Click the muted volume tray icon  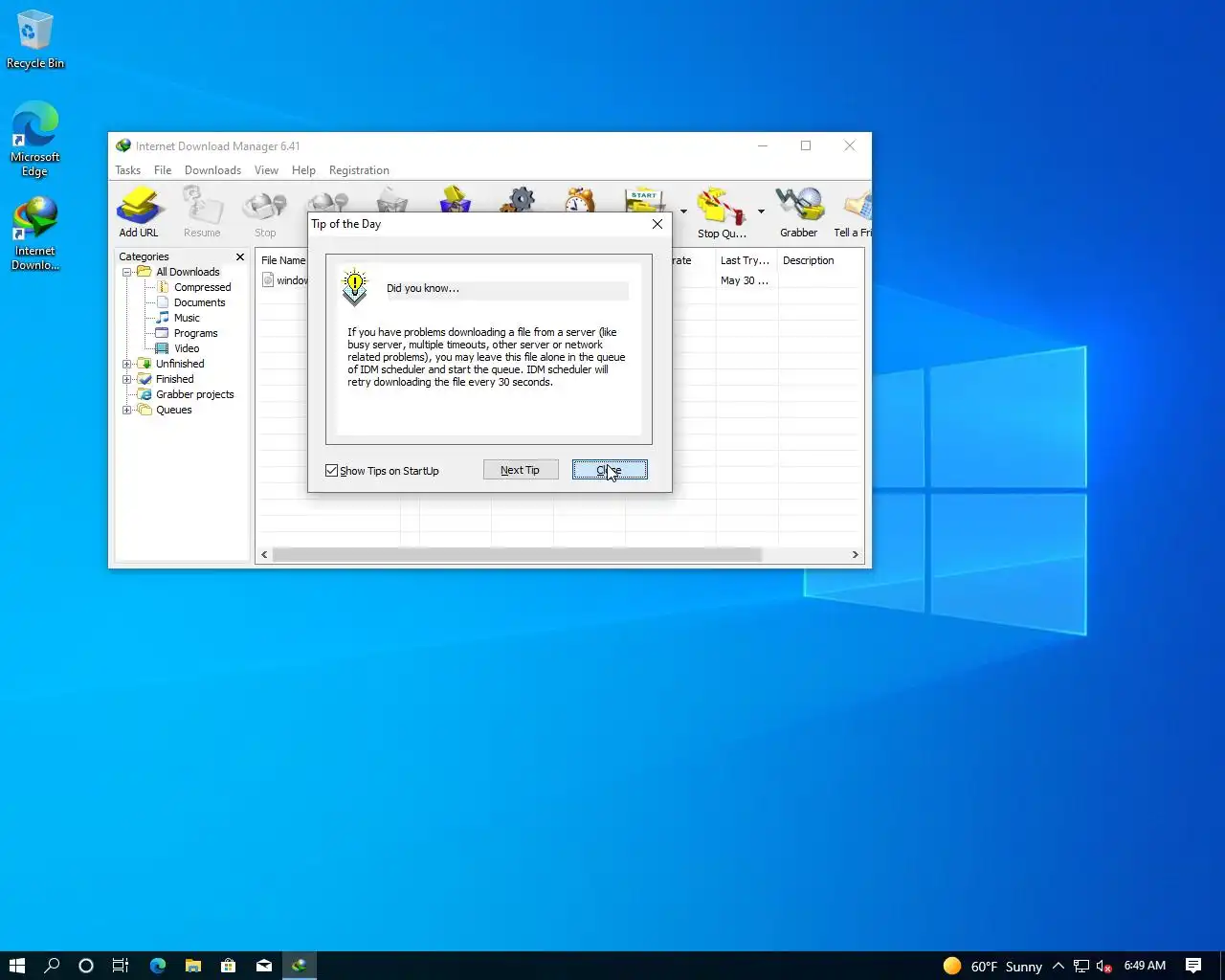tap(1104, 966)
